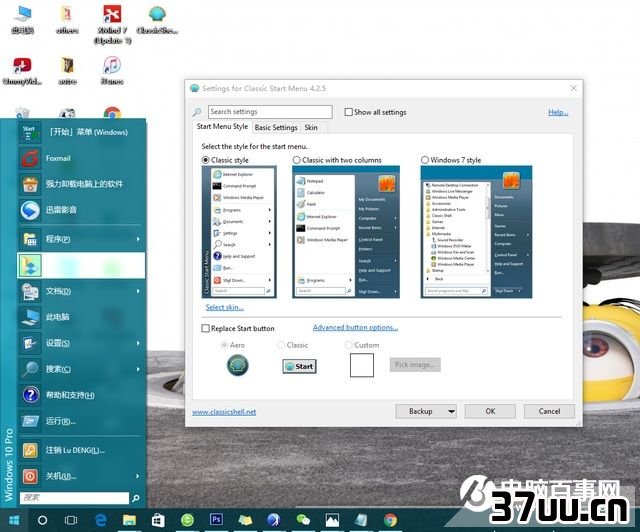Open the Advanced button options... link
Viewport: 640px width, 532px height.
pyautogui.click(x=355, y=327)
